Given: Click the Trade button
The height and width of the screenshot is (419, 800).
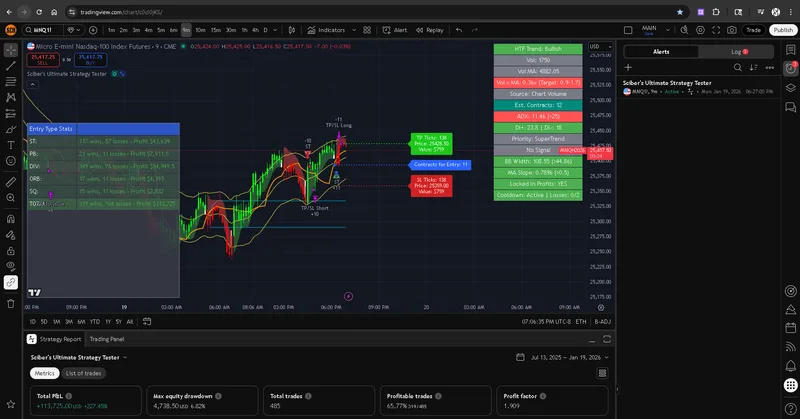Looking at the screenshot, I should (x=754, y=30).
